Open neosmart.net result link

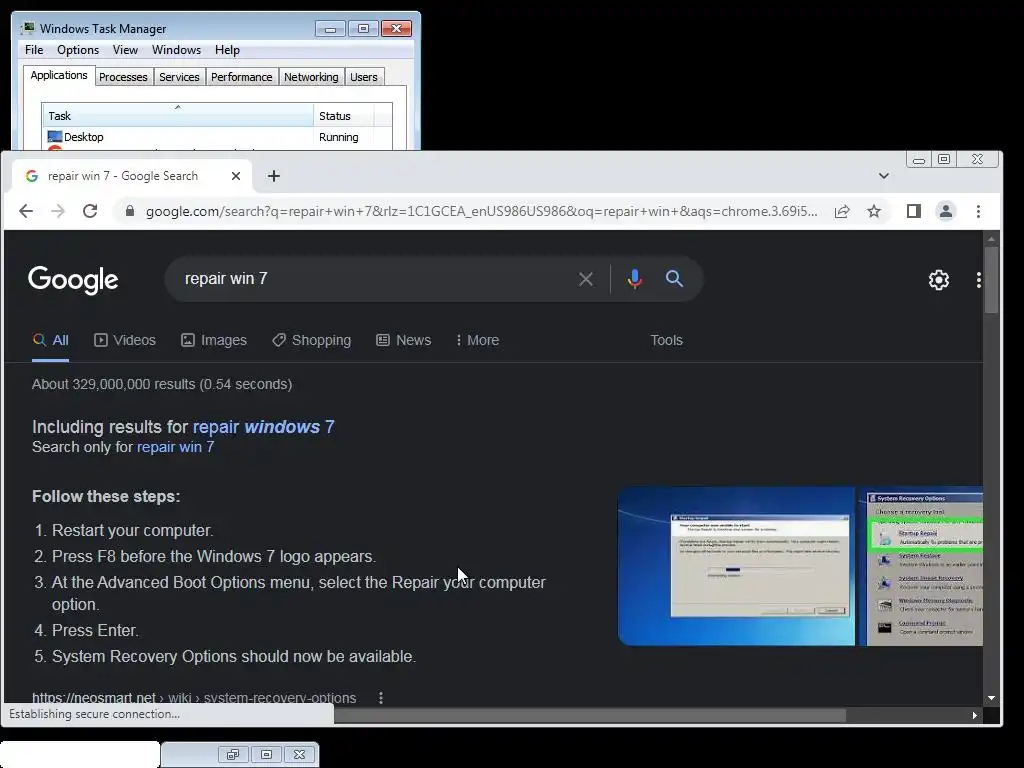(194, 697)
